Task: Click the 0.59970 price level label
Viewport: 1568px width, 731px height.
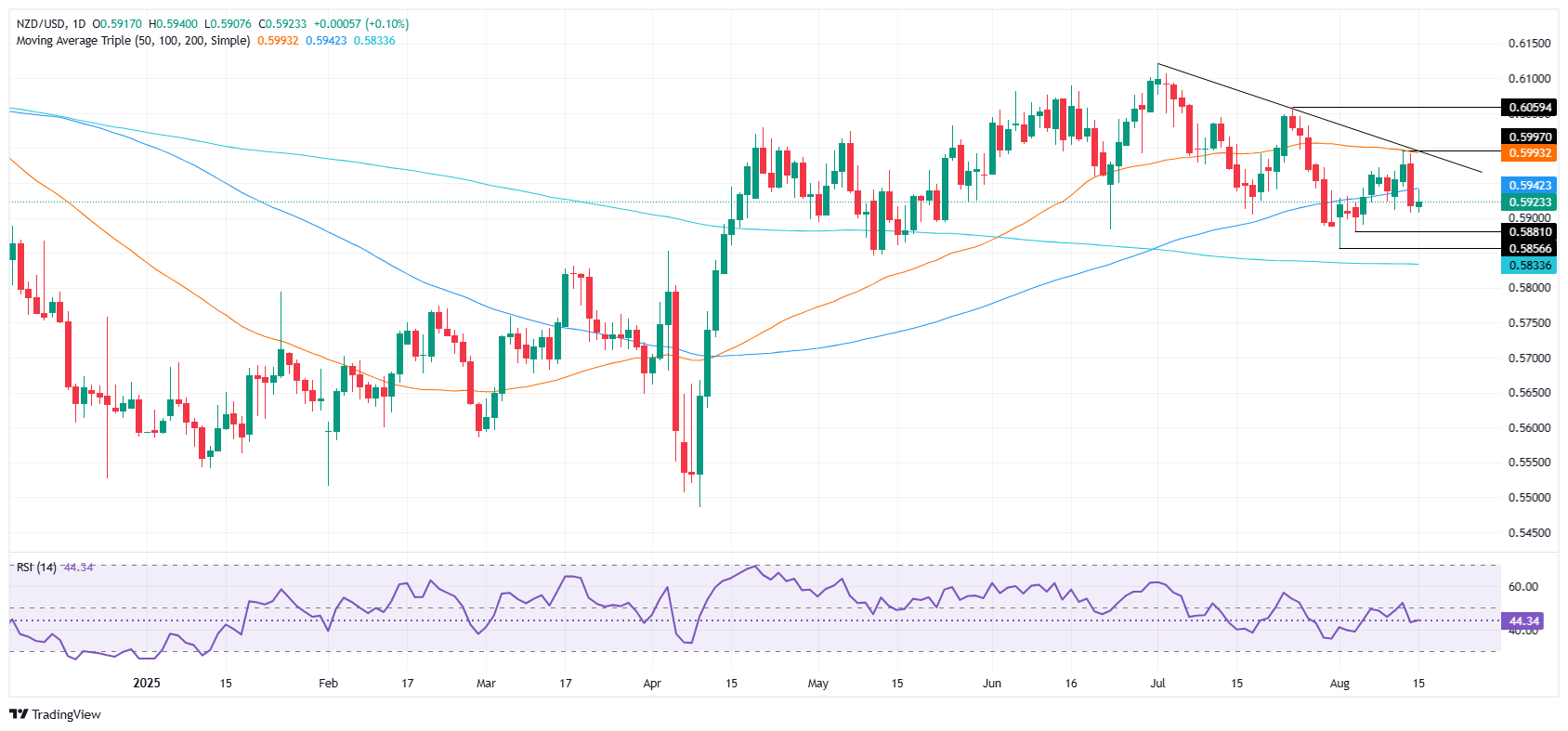Action: tap(1529, 137)
